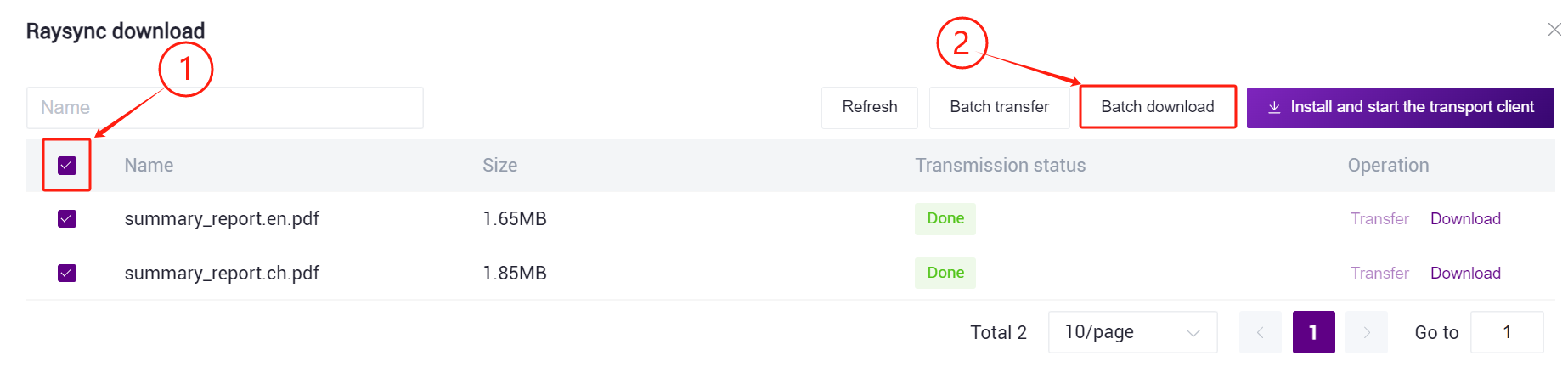1568x367 pixels.
Task: Open the 10/page dropdown
Action: (1132, 332)
